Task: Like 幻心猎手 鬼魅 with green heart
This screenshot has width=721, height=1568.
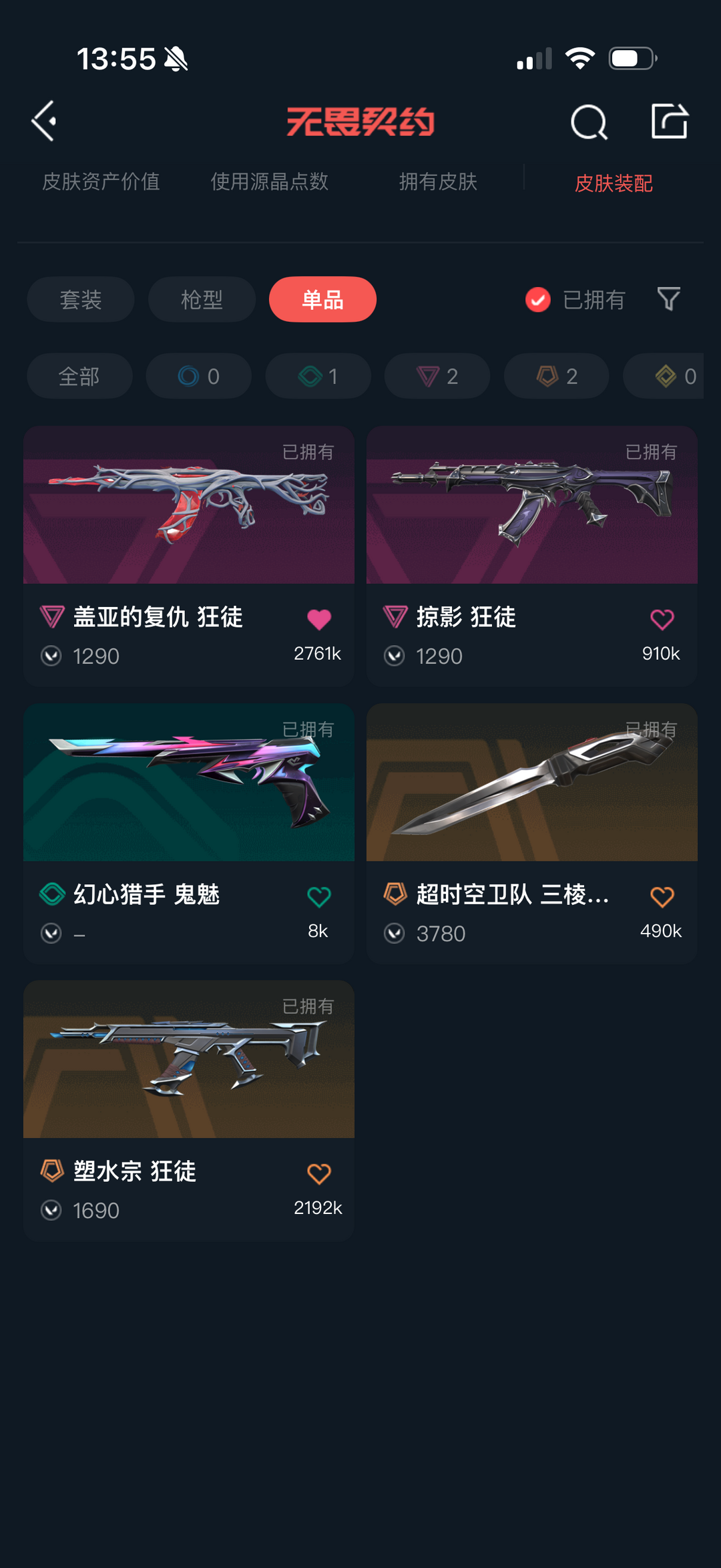Action: 319,897
